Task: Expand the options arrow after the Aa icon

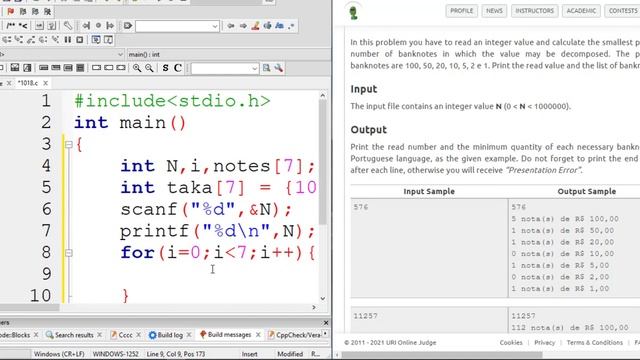Action: (x=291, y=26)
